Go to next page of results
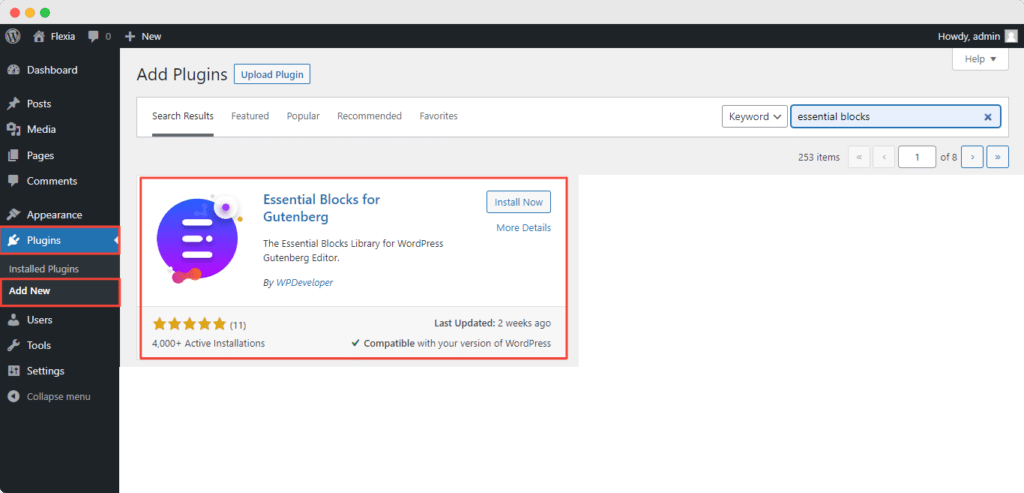The width and height of the screenshot is (1024, 493). pos(971,157)
